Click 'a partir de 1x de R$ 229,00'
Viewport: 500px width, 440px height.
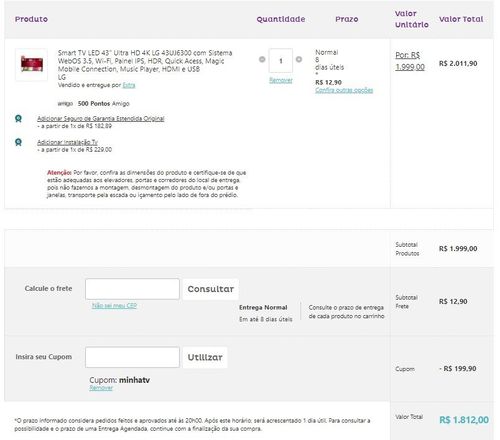(74, 150)
